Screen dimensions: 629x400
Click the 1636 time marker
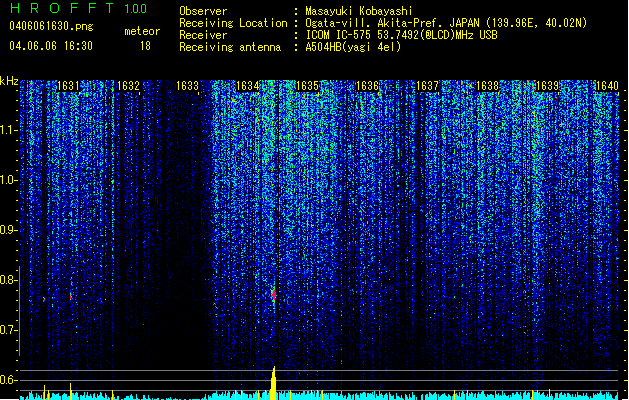point(367,86)
